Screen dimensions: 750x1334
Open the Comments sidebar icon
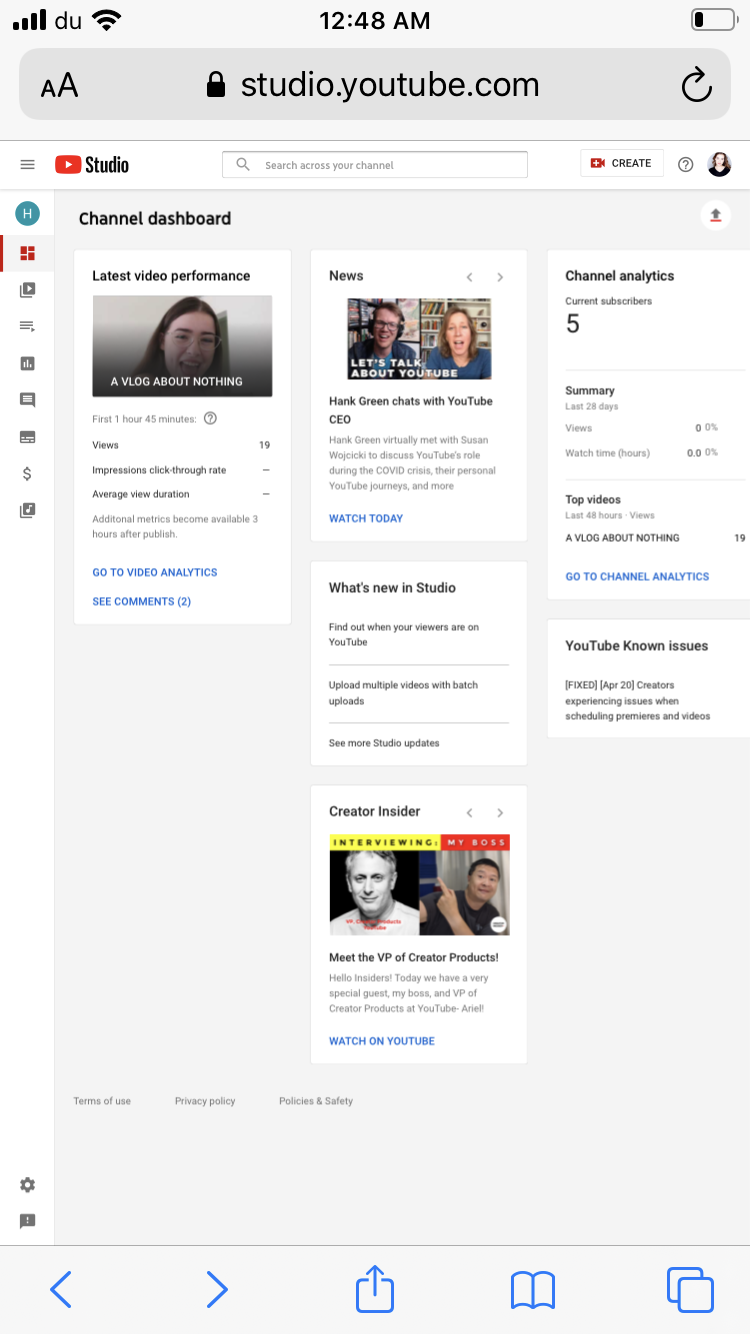pos(27,400)
